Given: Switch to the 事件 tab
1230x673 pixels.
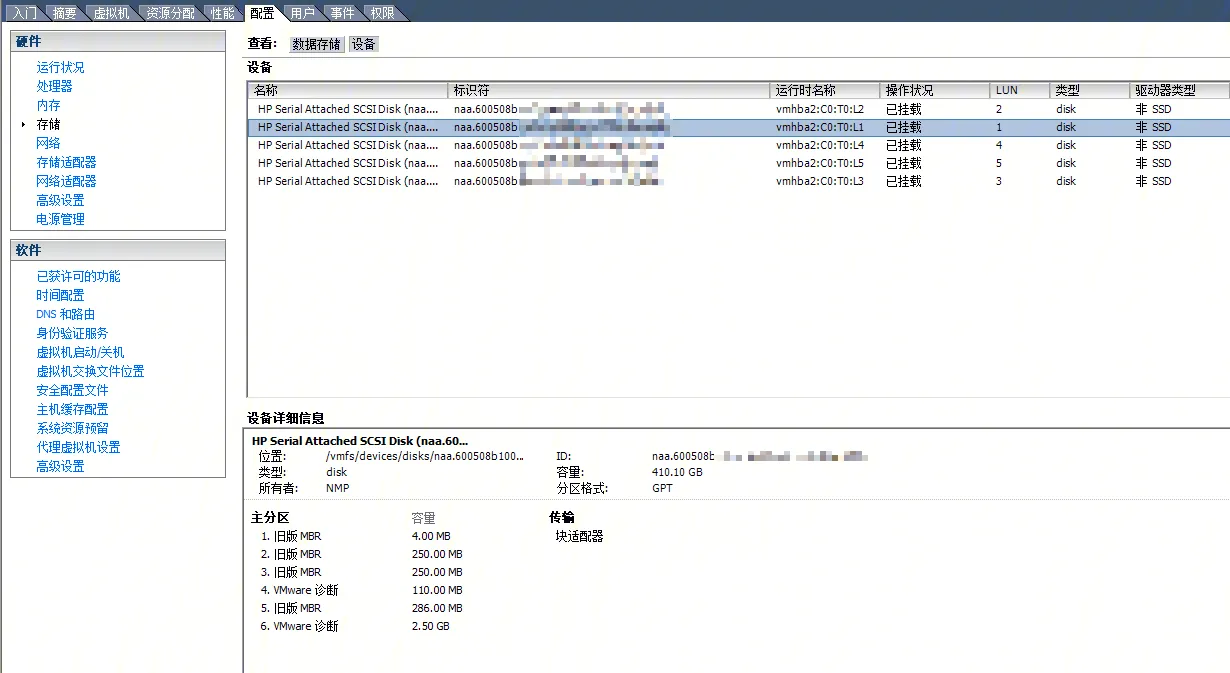Looking at the screenshot, I should [340, 12].
